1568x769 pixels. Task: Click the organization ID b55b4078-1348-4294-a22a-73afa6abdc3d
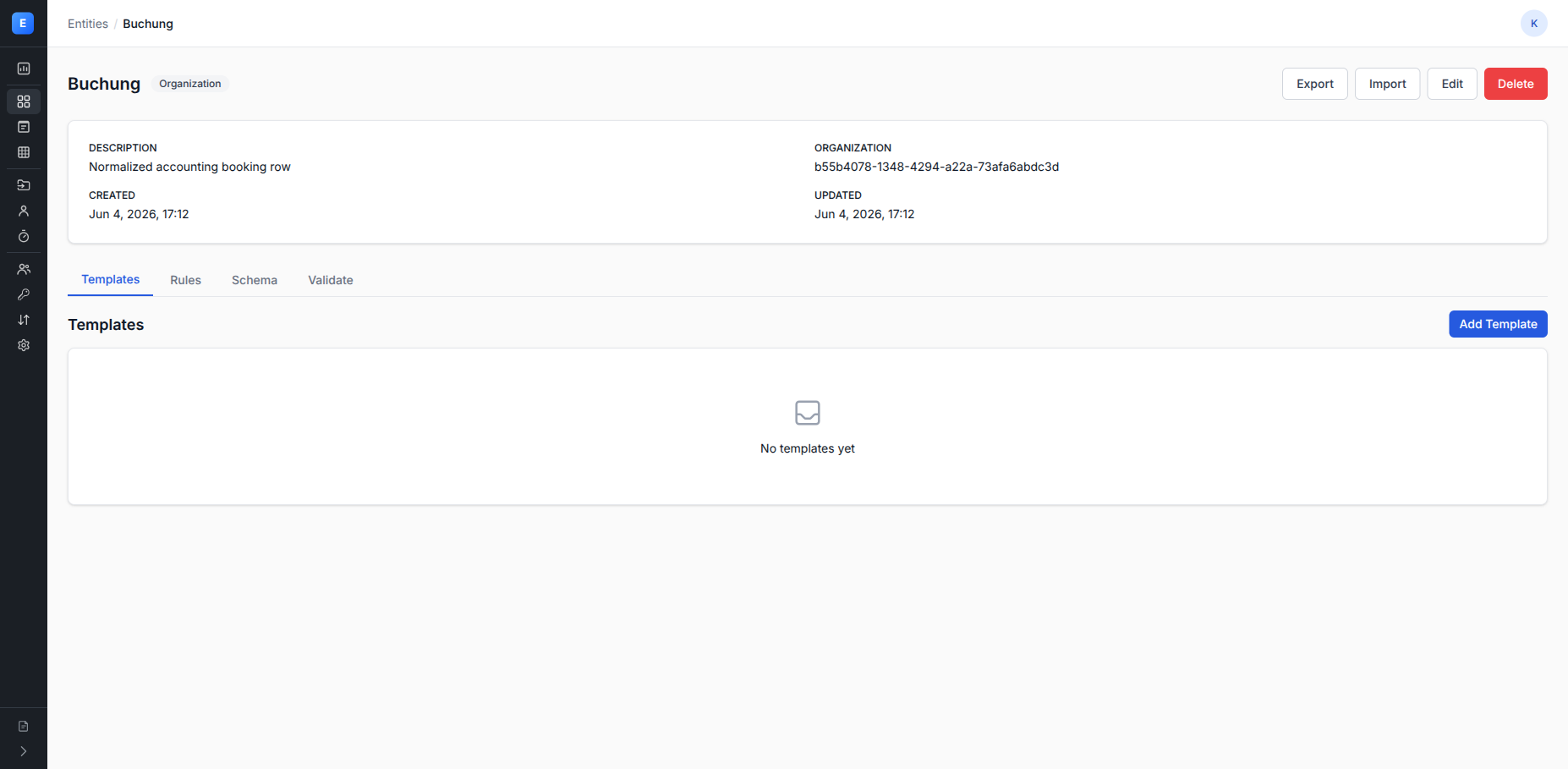[936, 167]
